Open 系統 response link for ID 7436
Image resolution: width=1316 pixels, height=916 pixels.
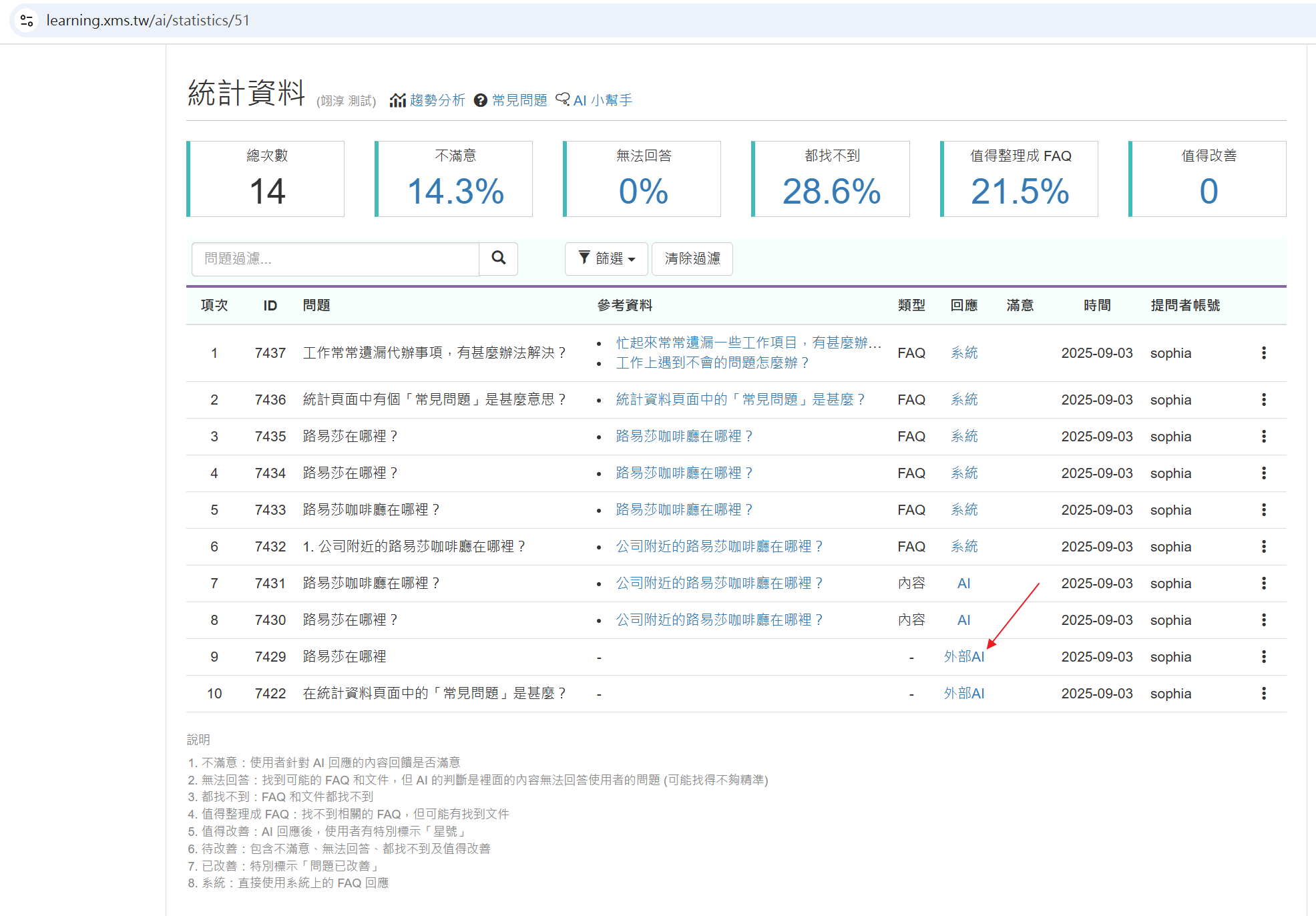click(x=964, y=399)
